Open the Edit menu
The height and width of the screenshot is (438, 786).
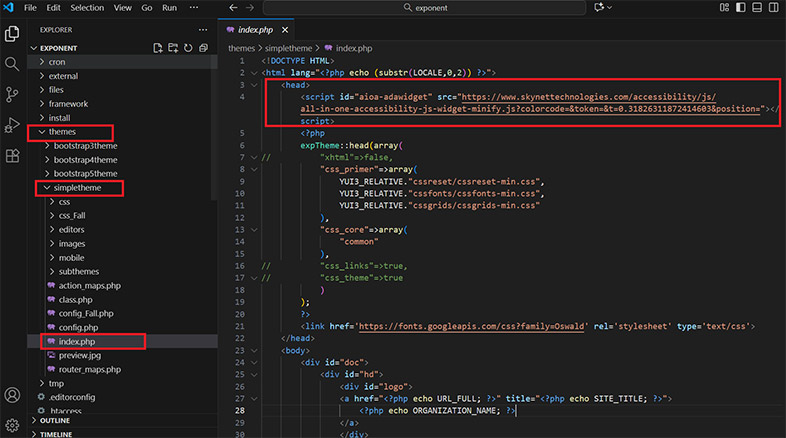53,8
